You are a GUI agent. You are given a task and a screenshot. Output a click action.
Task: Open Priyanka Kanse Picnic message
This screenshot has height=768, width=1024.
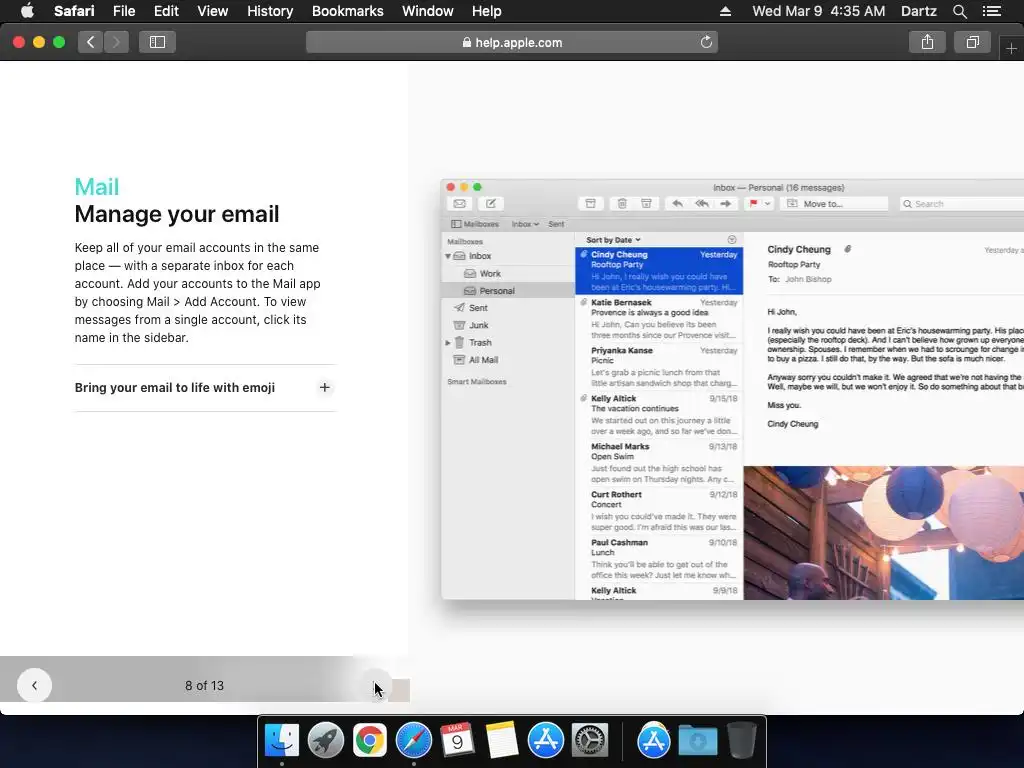point(659,366)
